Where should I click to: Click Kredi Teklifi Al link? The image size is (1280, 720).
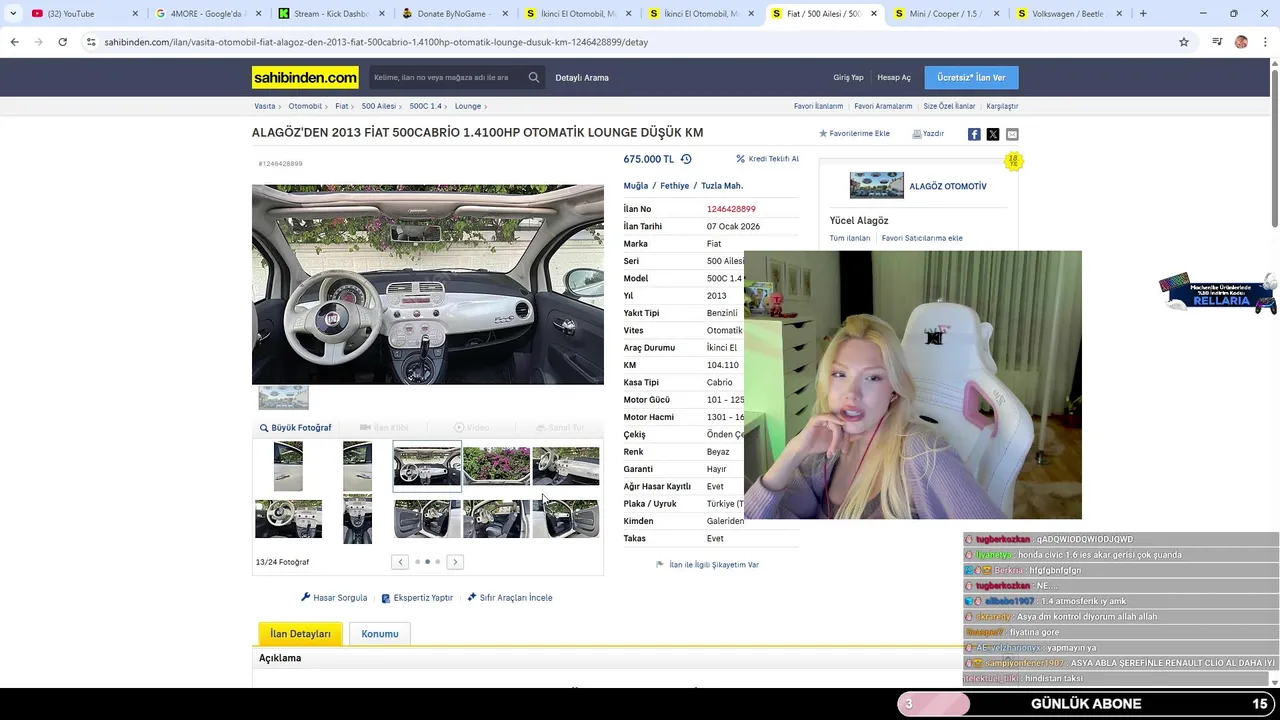tap(768, 159)
